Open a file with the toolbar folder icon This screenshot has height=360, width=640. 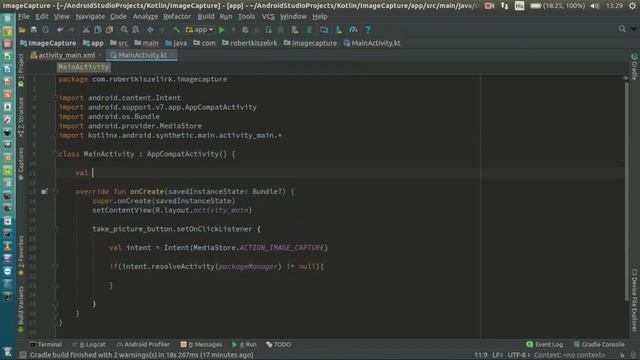(22, 30)
